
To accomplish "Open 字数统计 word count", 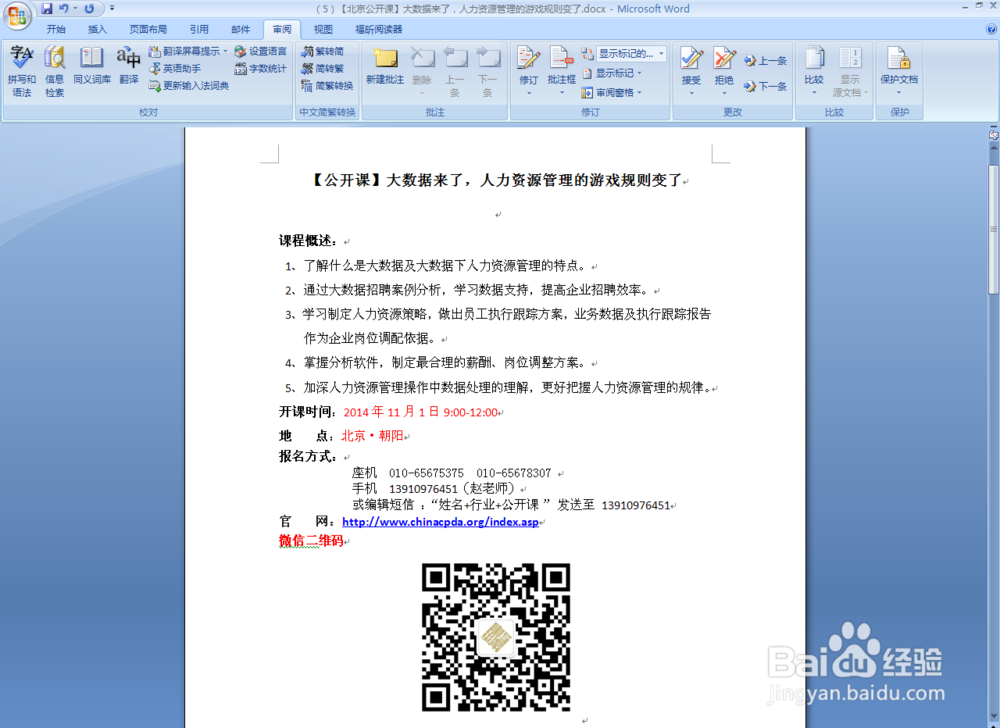I will [260, 68].
